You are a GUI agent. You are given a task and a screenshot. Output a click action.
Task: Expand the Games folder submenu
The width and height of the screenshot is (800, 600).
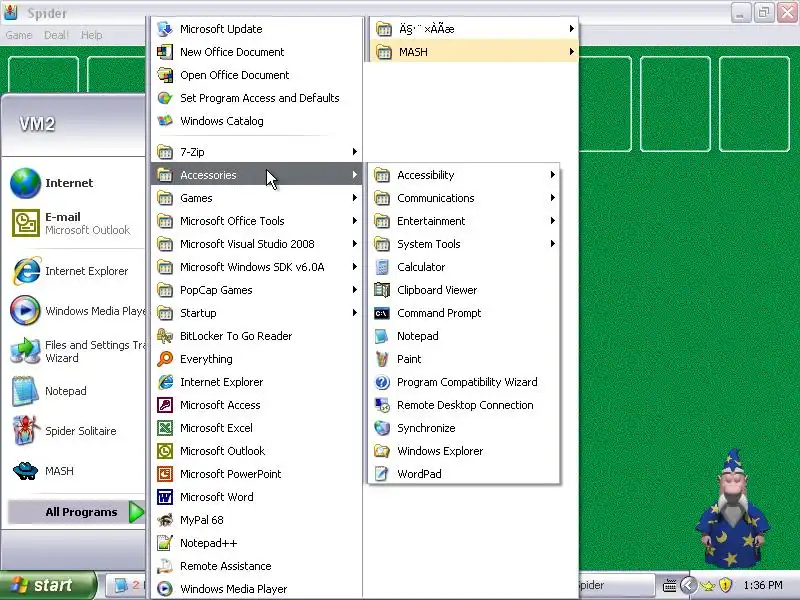click(256, 197)
